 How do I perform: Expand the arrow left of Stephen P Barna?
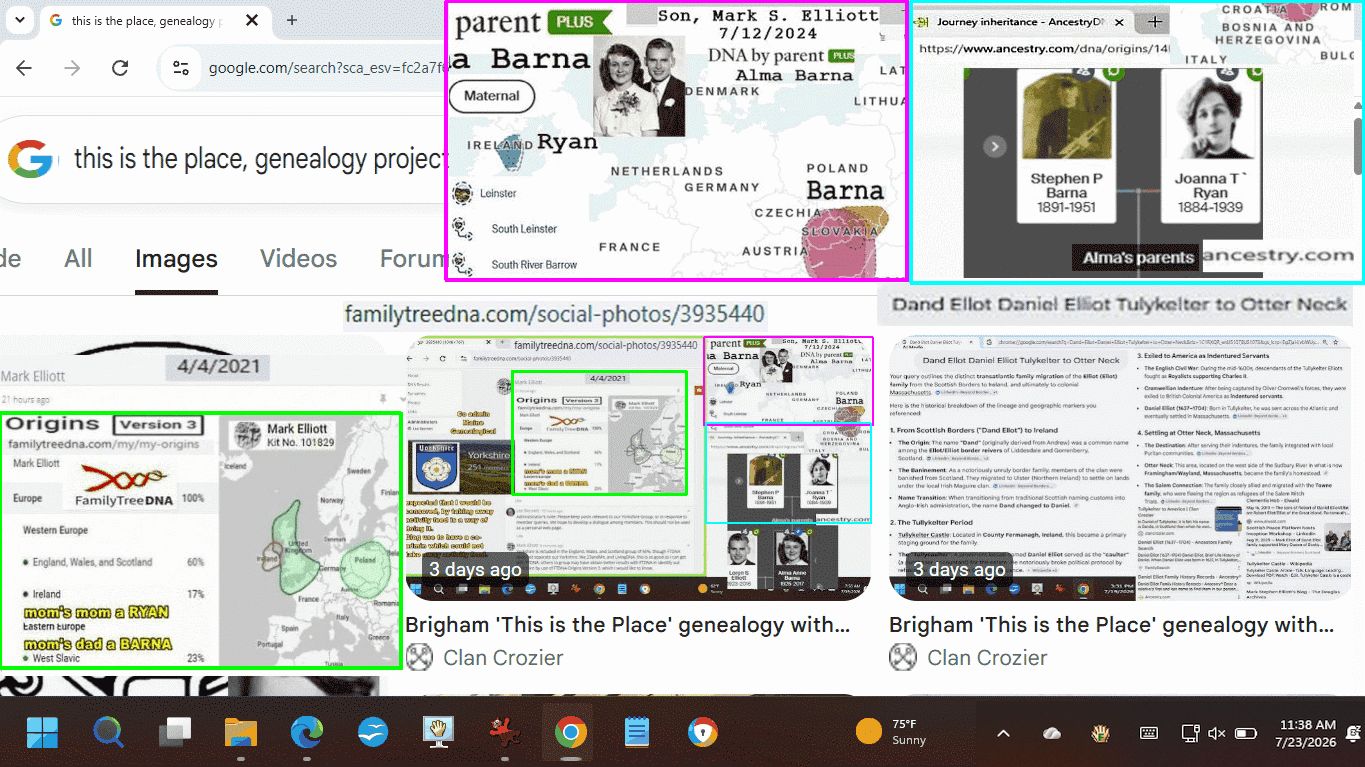[x=994, y=146]
